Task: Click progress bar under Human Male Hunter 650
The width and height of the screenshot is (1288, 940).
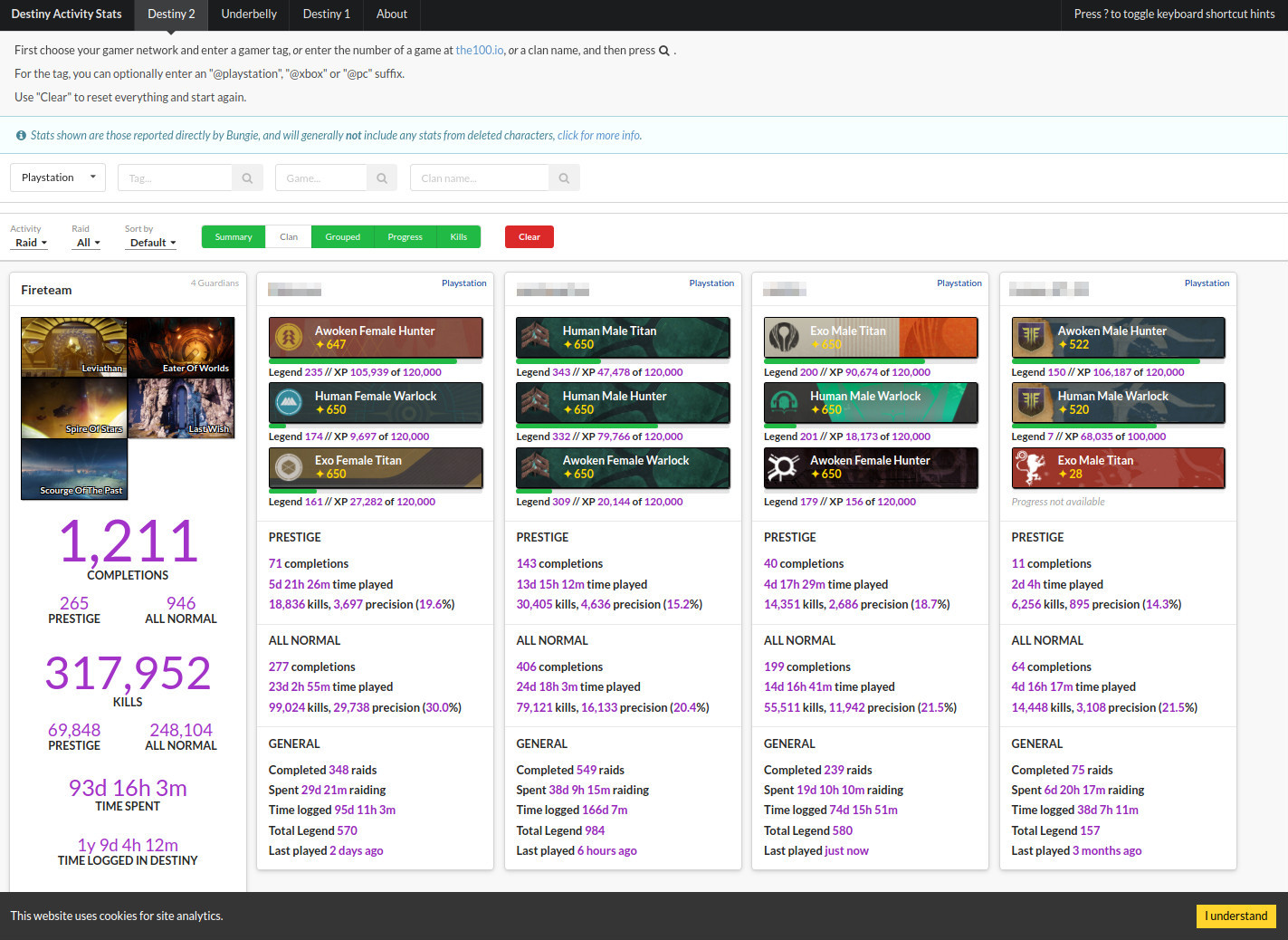Action: click(624, 426)
